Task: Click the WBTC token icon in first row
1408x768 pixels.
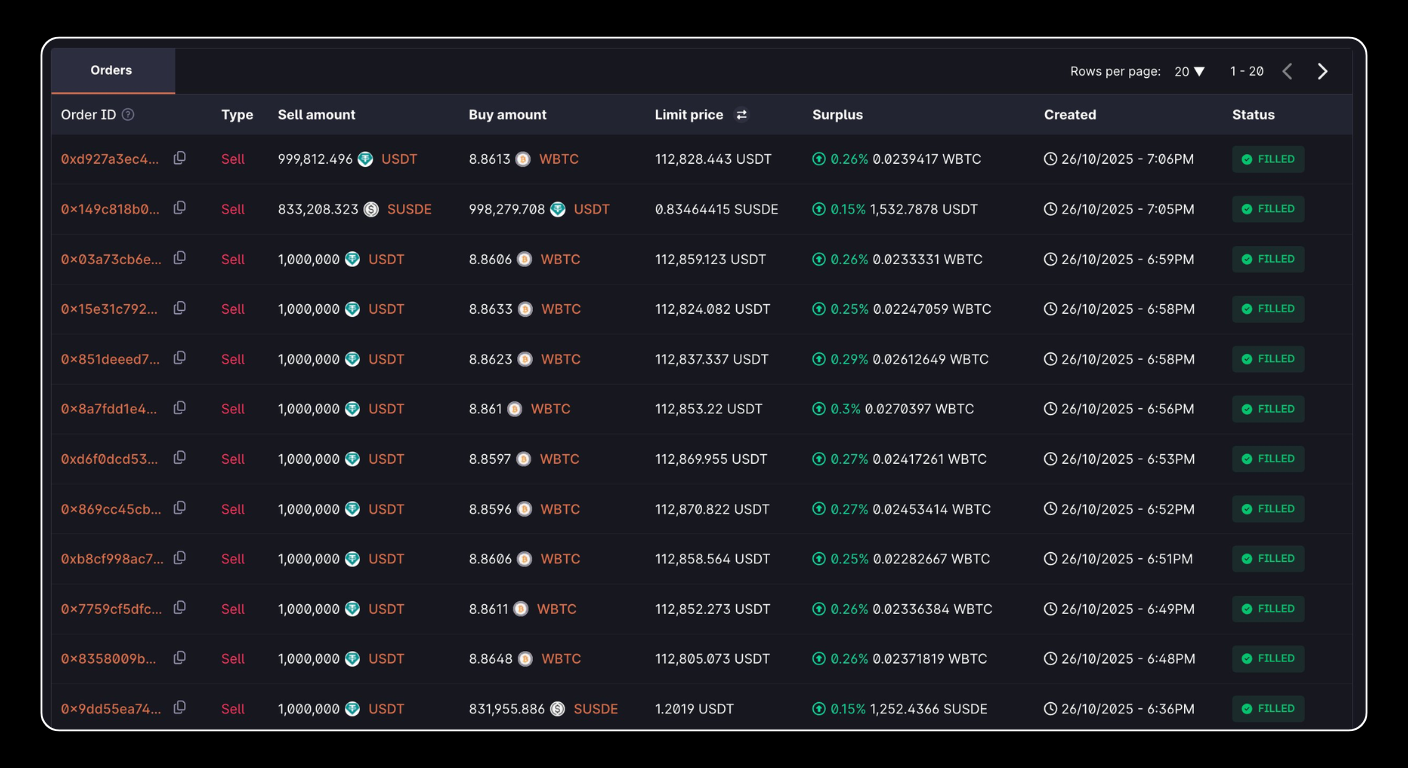Action: (x=523, y=159)
